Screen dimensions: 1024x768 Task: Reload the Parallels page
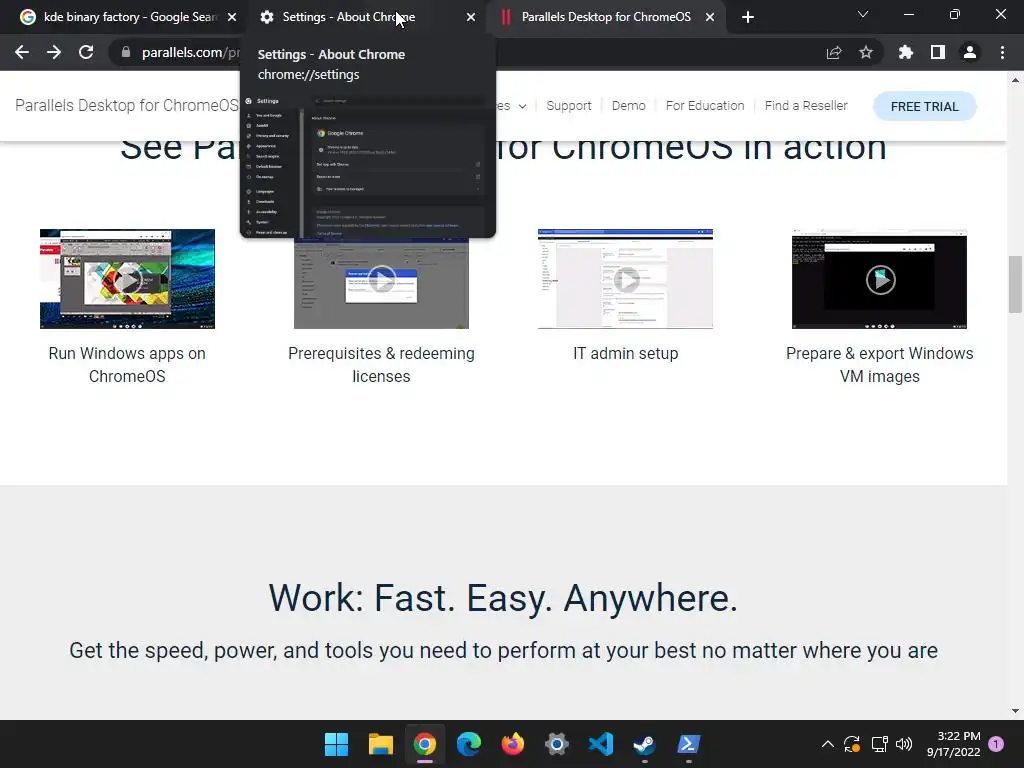pyautogui.click(x=86, y=52)
